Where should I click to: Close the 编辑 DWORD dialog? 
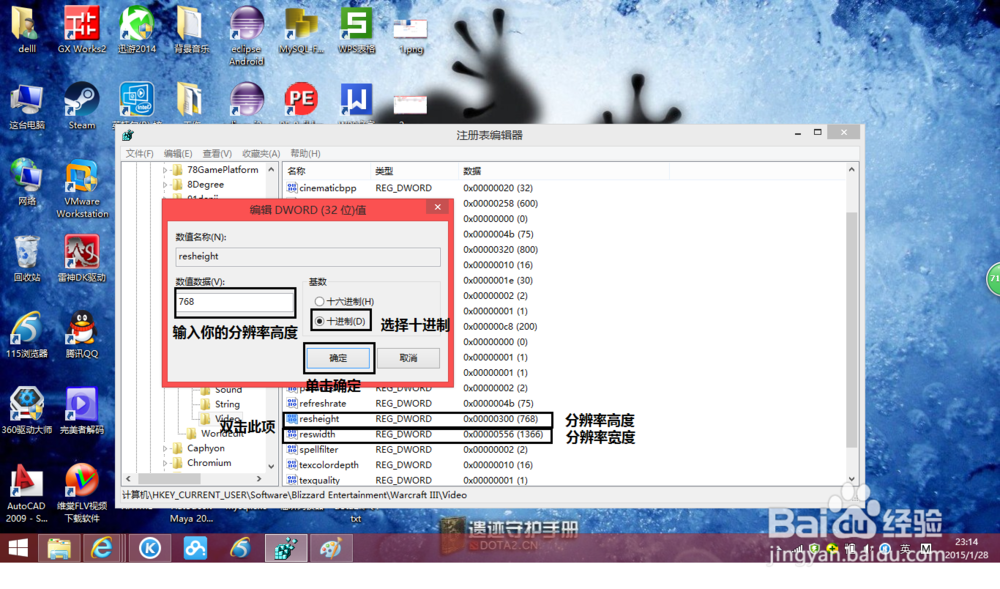tap(438, 207)
